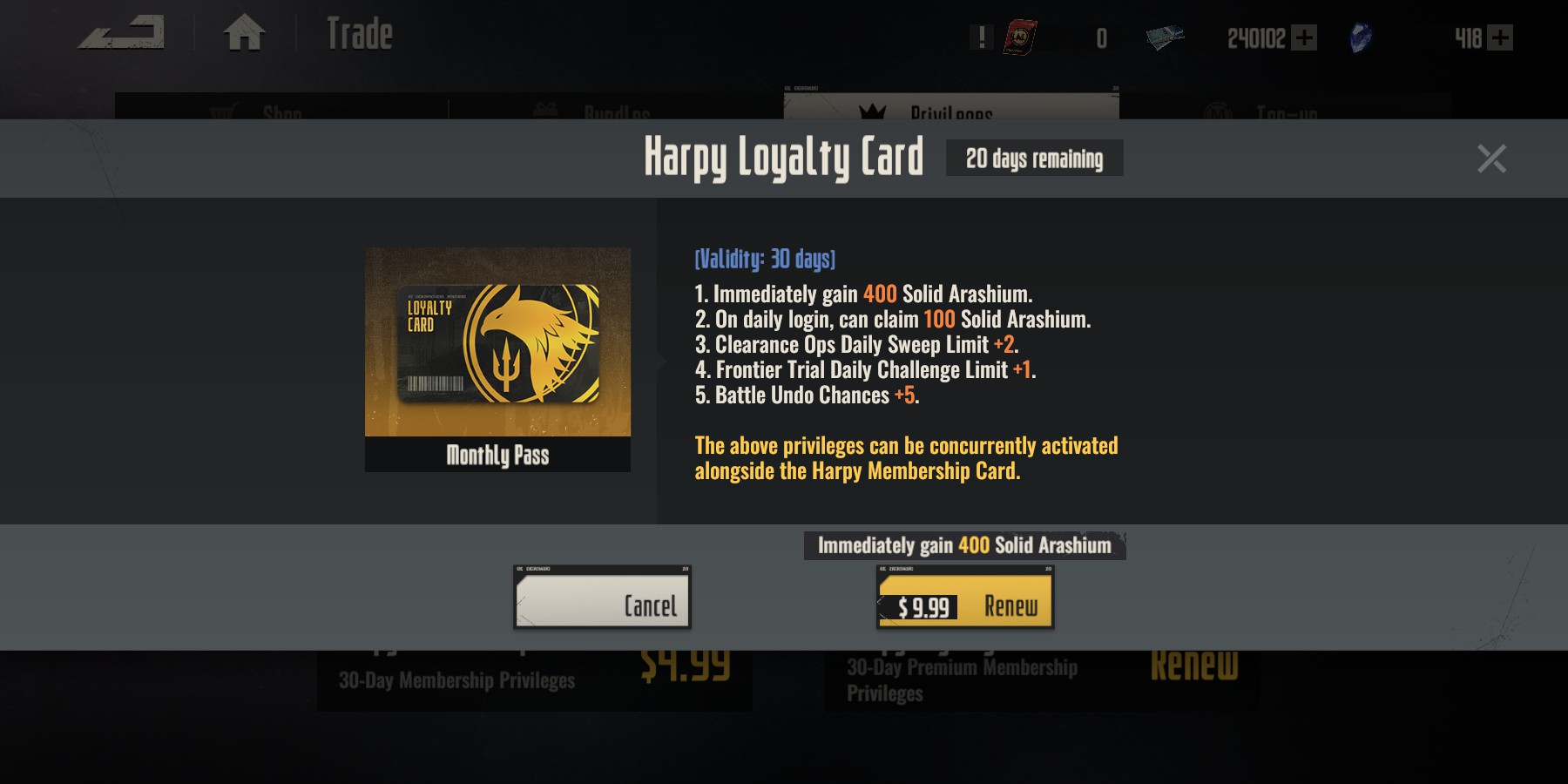1568x784 pixels.
Task: Click the blue Arashium crystal icon
Action: tap(1360, 37)
